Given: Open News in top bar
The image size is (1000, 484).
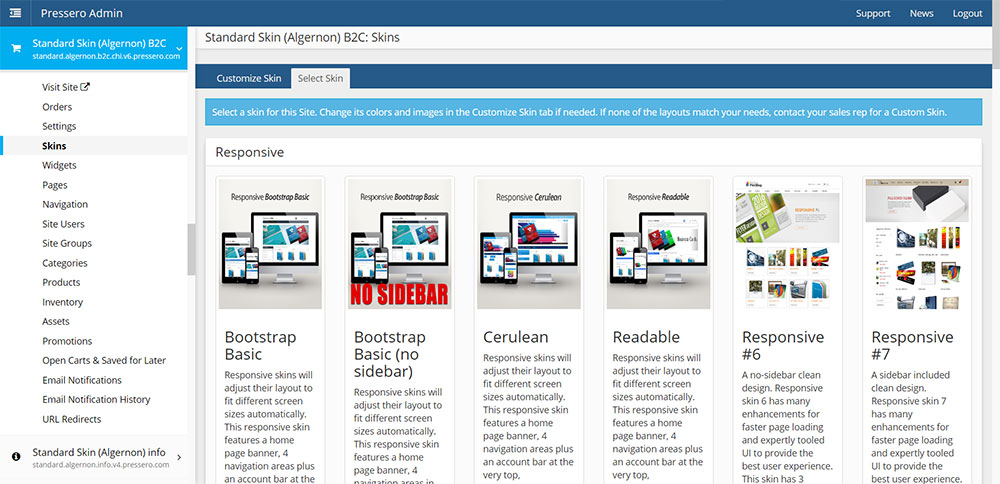Looking at the screenshot, I should [x=922, y=13].
